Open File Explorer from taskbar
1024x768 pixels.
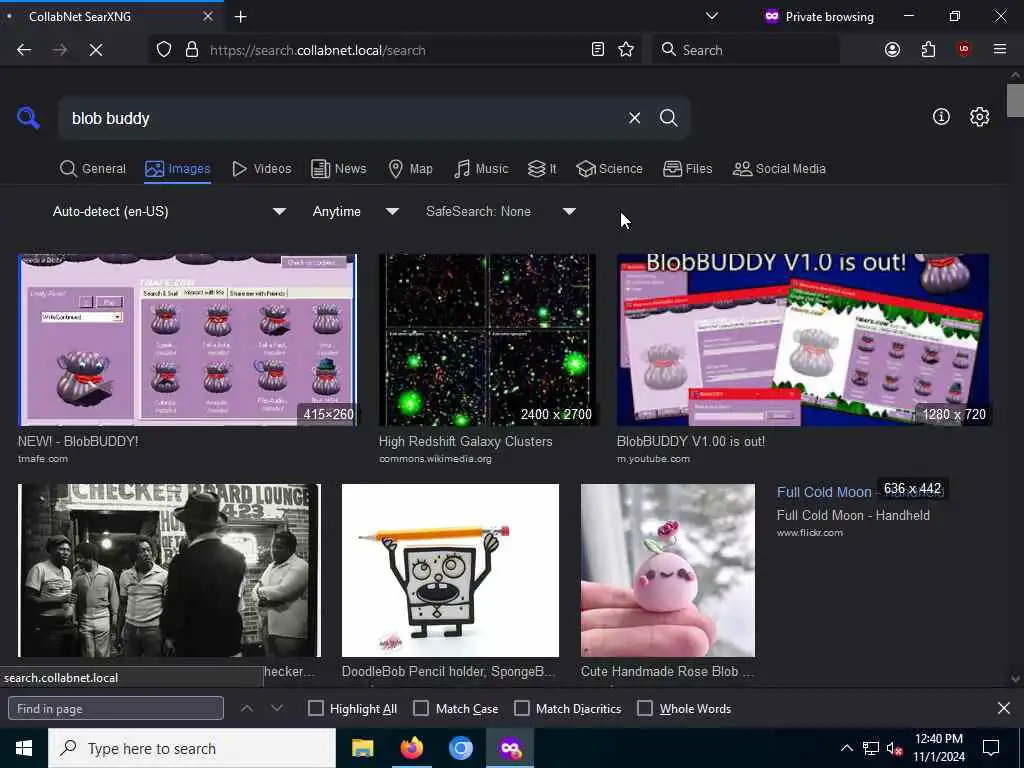coord(362,748)
